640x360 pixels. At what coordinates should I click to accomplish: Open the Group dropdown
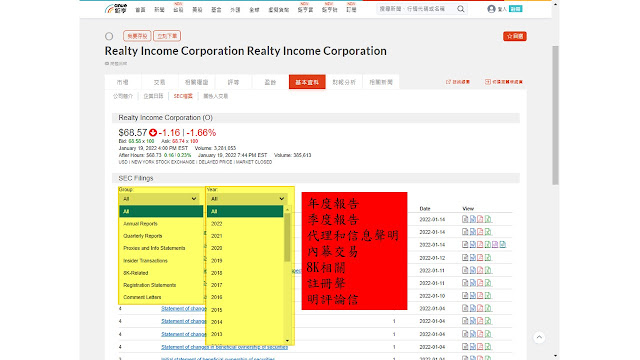point(159,199)
